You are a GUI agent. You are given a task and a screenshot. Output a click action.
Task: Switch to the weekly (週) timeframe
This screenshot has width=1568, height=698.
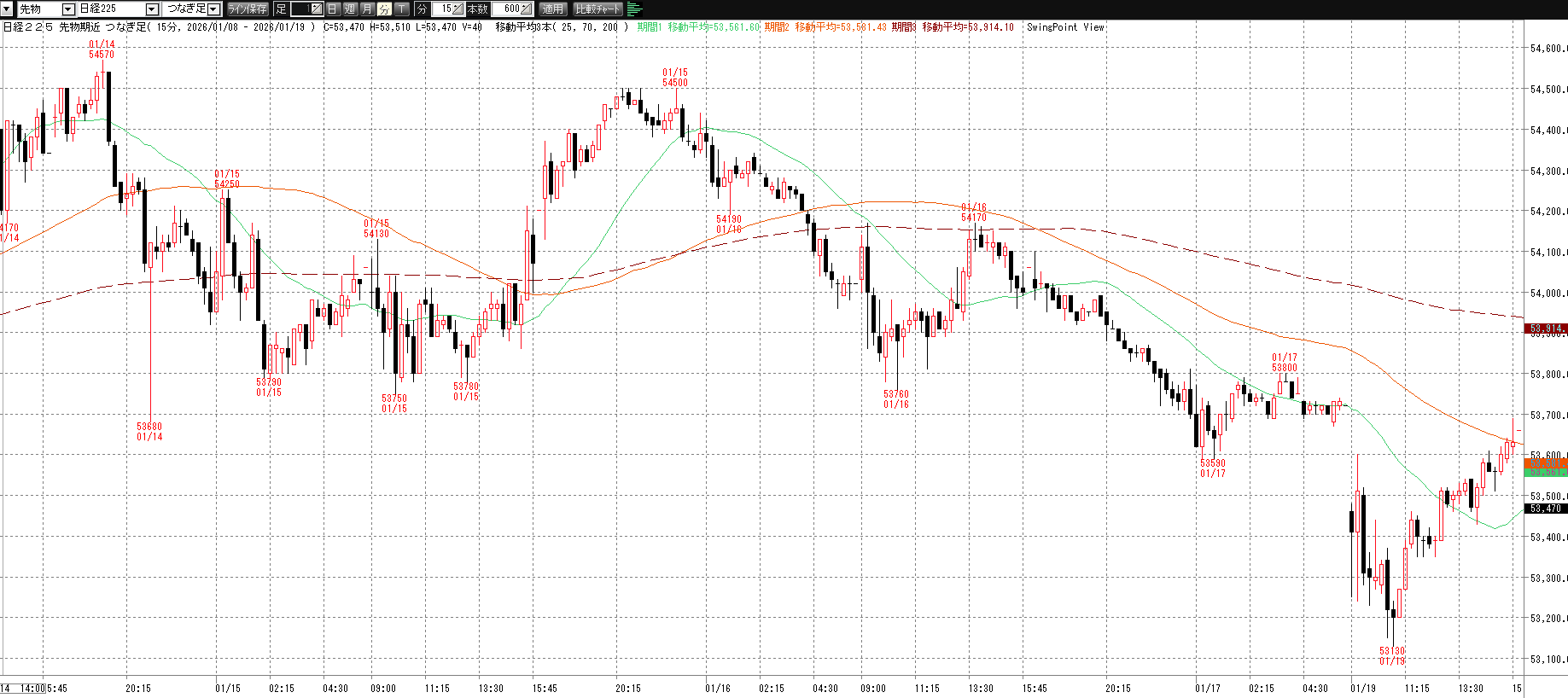(x=350, y=9)
